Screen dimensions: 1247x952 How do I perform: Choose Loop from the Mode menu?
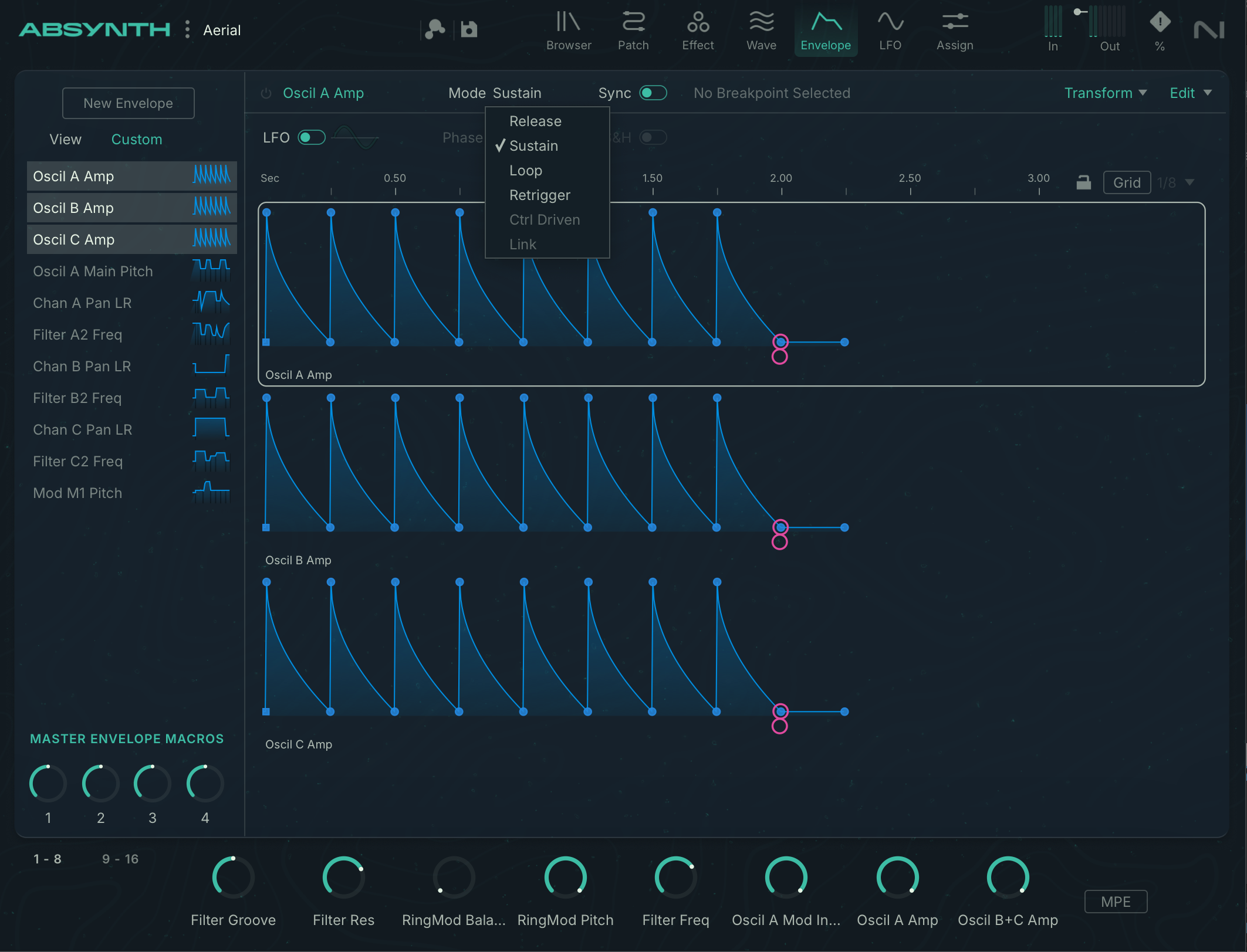click(525, 171)
